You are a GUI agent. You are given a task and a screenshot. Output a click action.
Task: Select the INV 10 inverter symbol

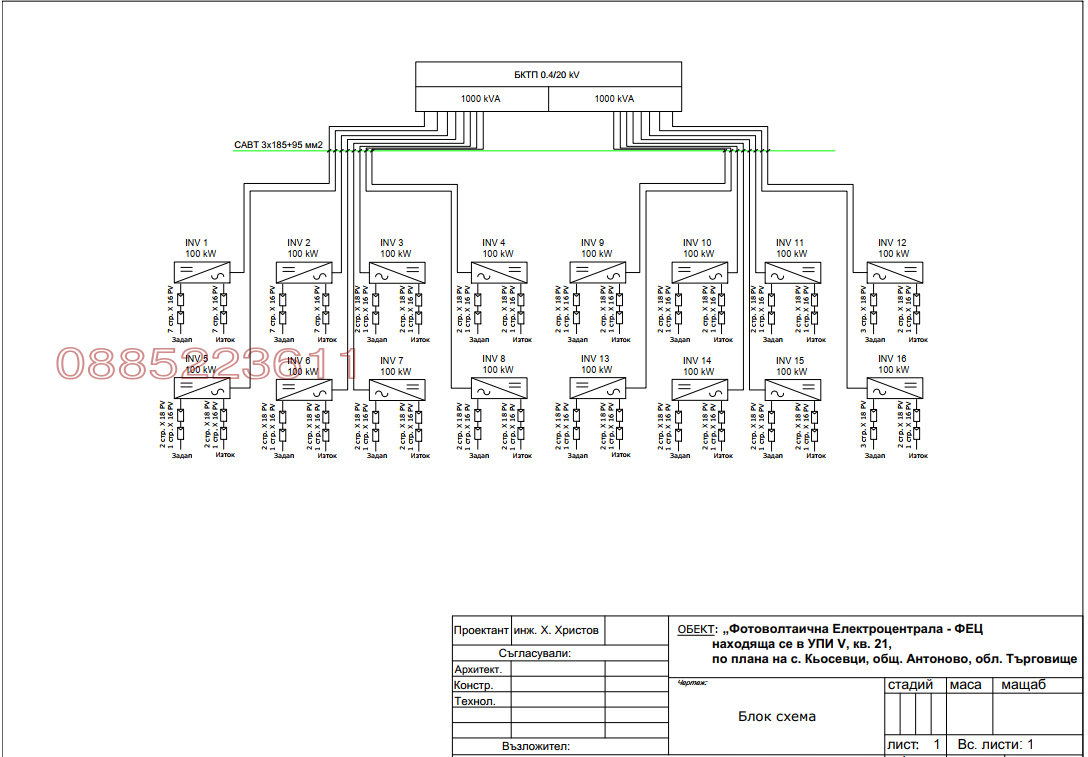(x=700, y=272)
